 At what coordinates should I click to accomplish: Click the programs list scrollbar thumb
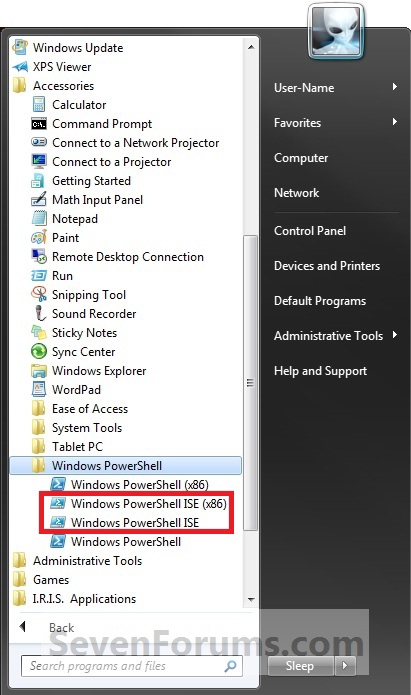click(x=251, y=383)
